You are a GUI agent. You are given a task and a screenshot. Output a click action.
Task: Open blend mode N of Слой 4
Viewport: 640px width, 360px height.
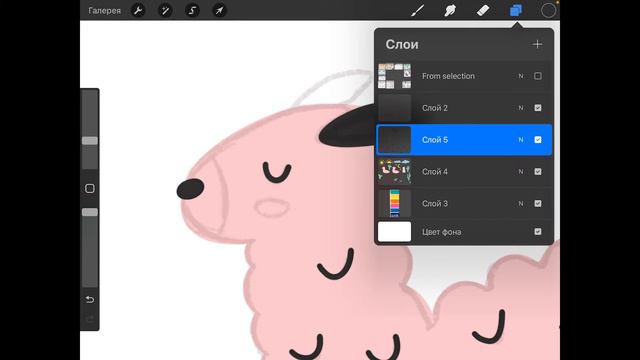pos(521,171)
